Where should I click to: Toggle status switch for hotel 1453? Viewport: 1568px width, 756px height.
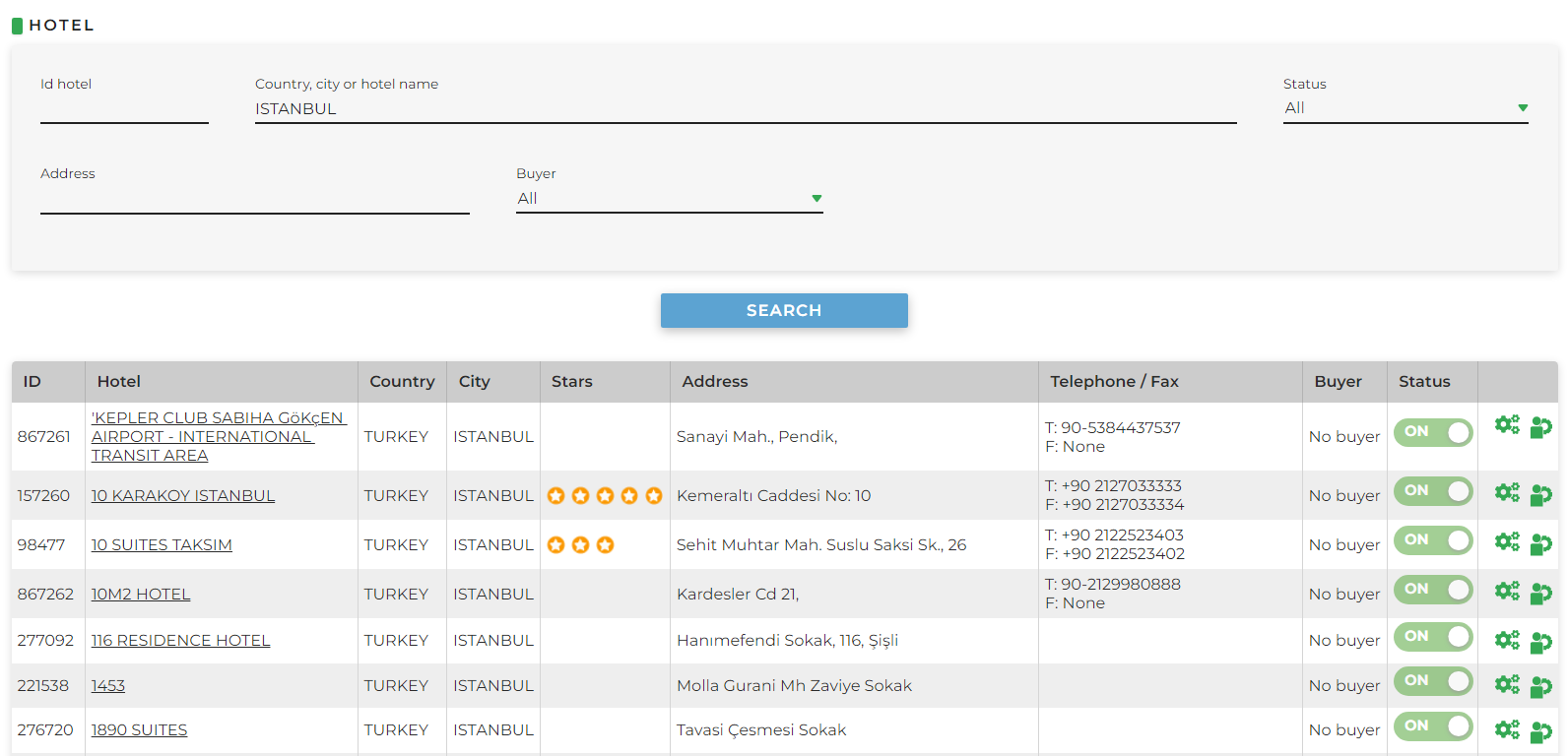[x=1433, y=681]
